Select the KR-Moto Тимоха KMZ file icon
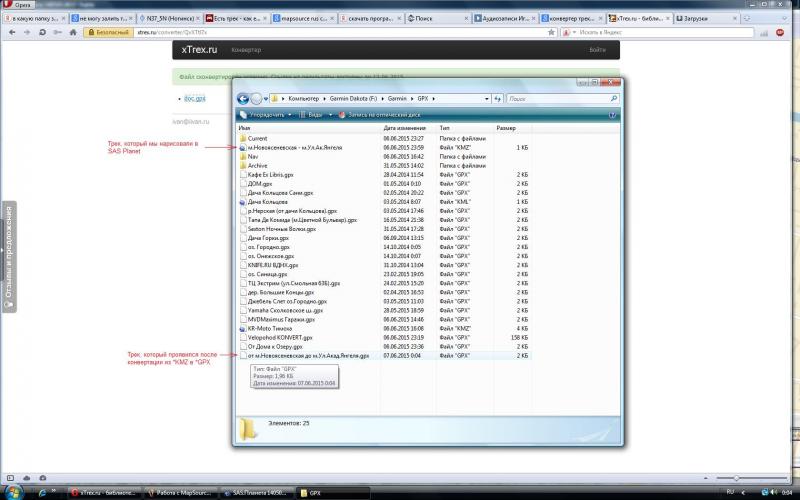 [x=243, y=328]
